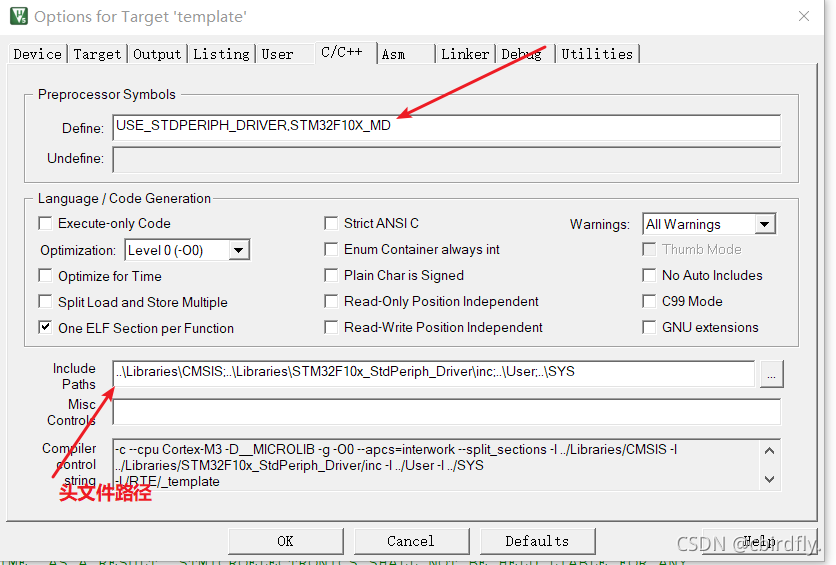Click the Keil uVision icon in title bar
This screenshot has height=565, width=836.
(19, 16)
